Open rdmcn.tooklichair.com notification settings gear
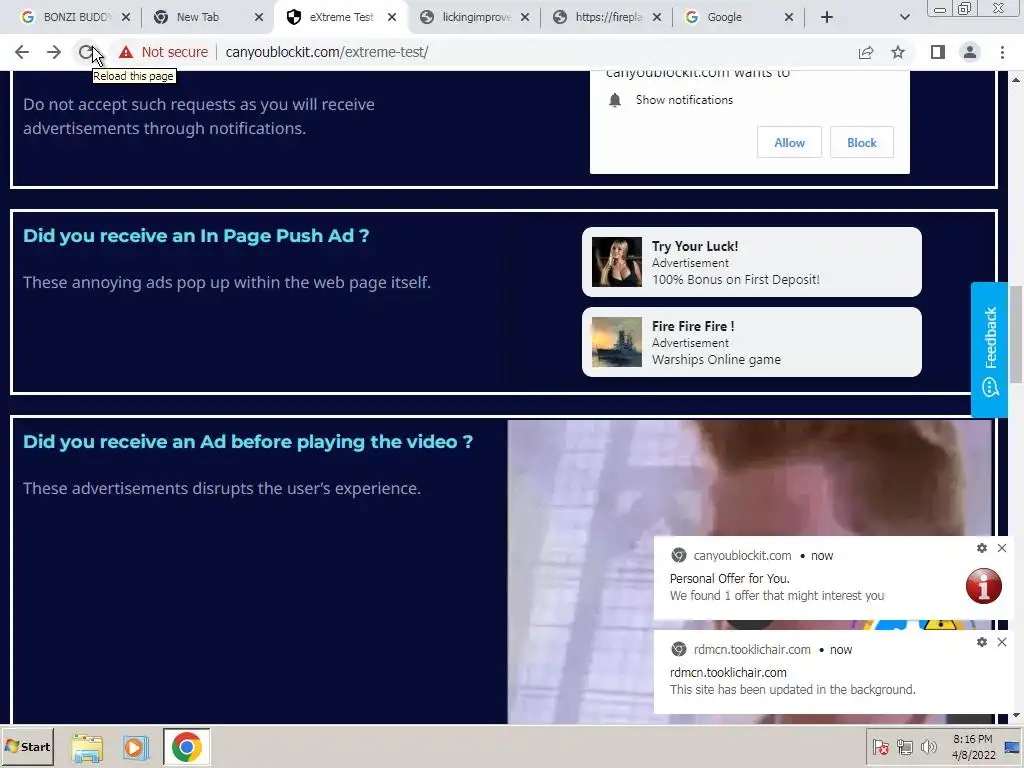The width and height of the screenshot is (1024, 768). pos(982,642)
